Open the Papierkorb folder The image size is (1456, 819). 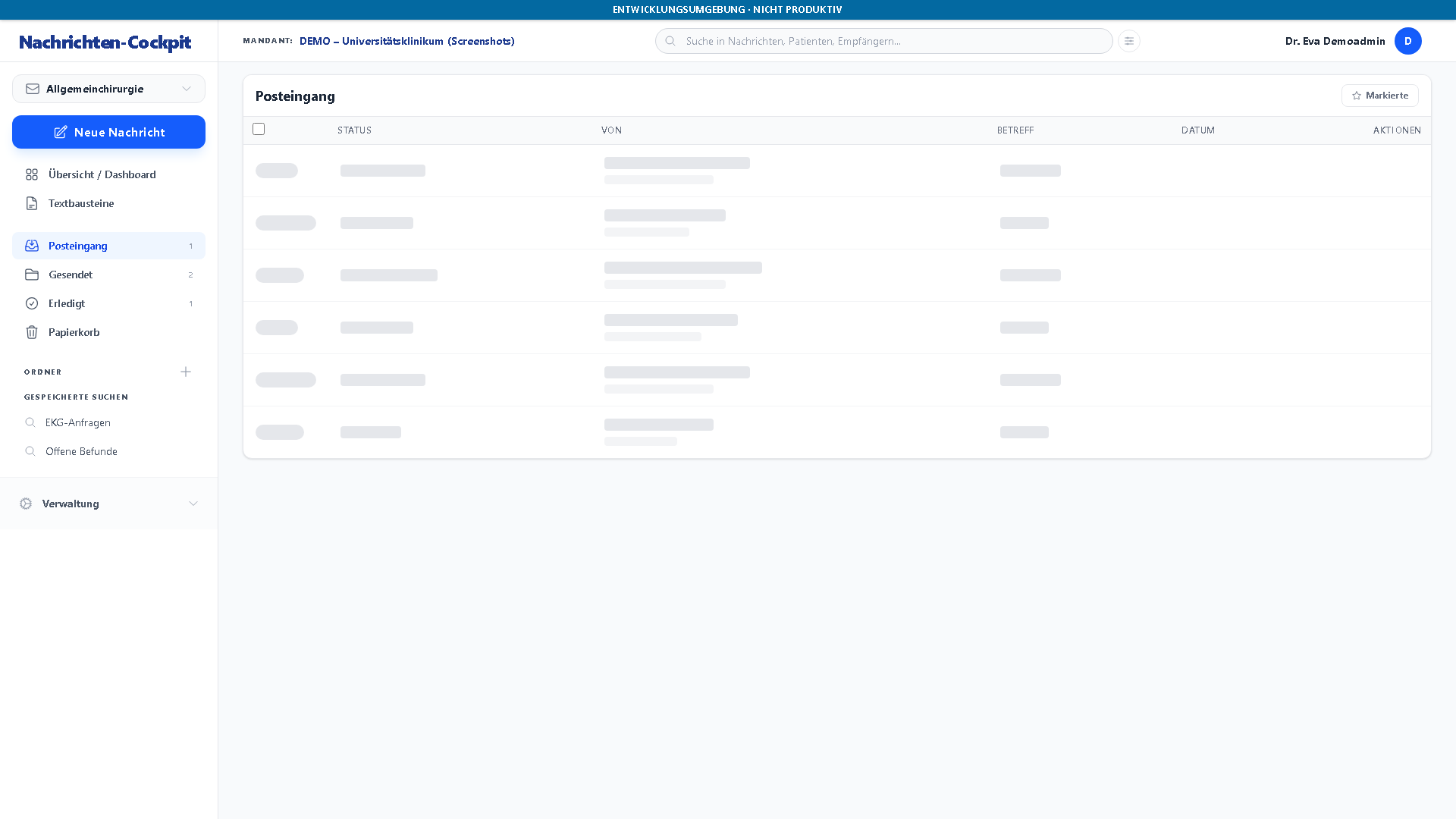[x=108, y=332]
